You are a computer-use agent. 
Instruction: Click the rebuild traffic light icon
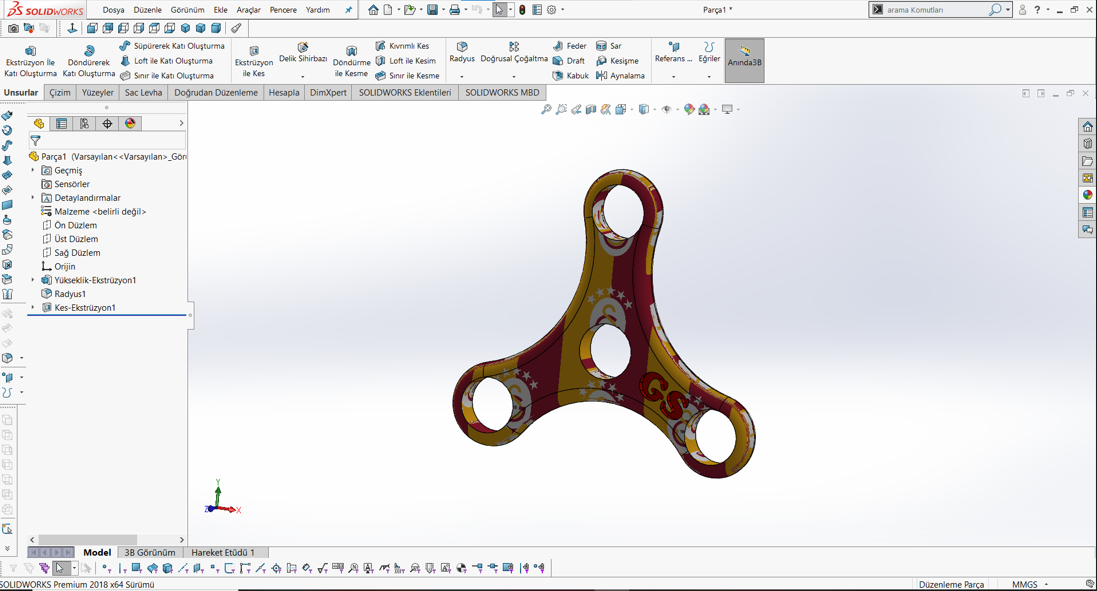coord(522,10)
